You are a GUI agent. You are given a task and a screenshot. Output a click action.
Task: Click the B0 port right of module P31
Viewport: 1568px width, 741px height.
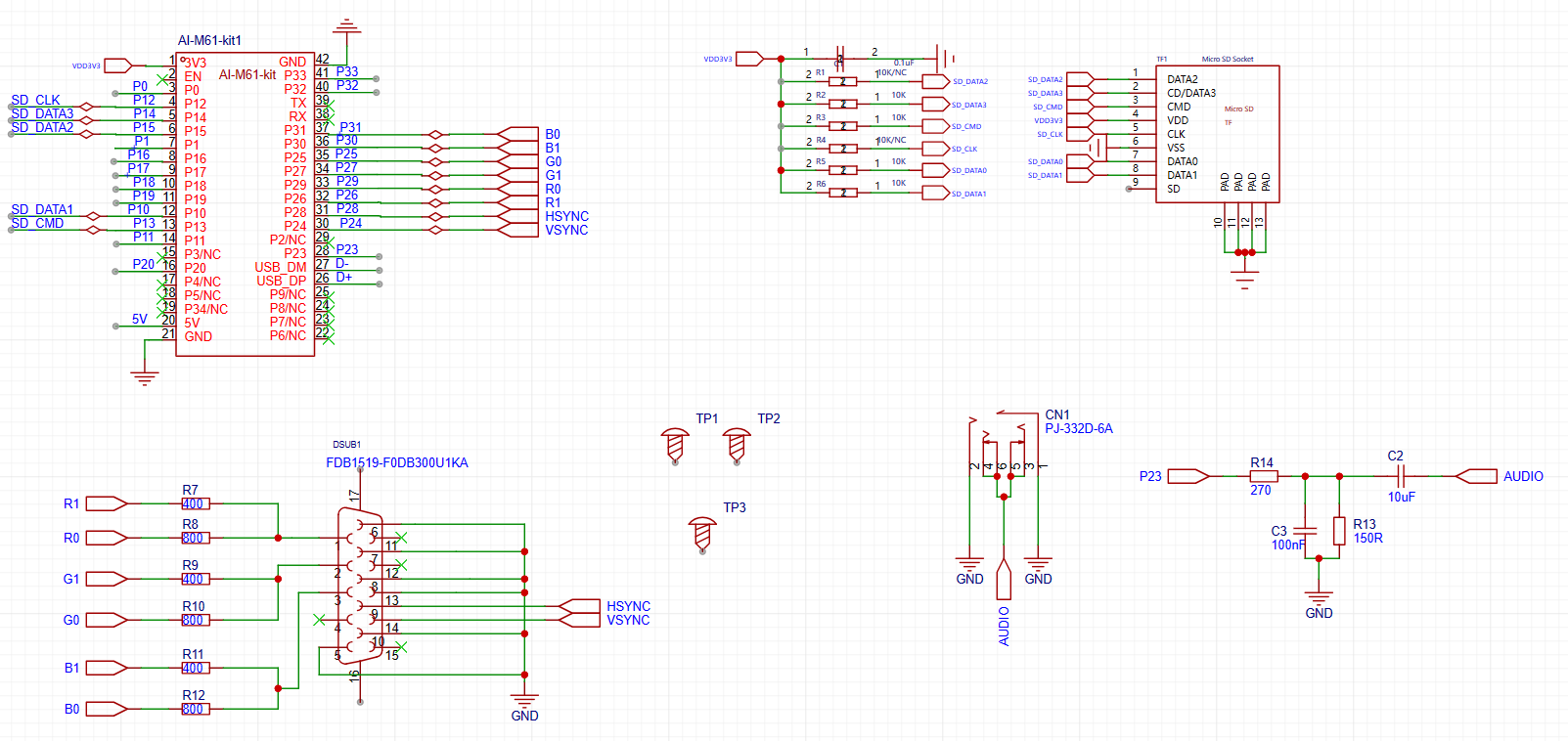tap(517, 134)
